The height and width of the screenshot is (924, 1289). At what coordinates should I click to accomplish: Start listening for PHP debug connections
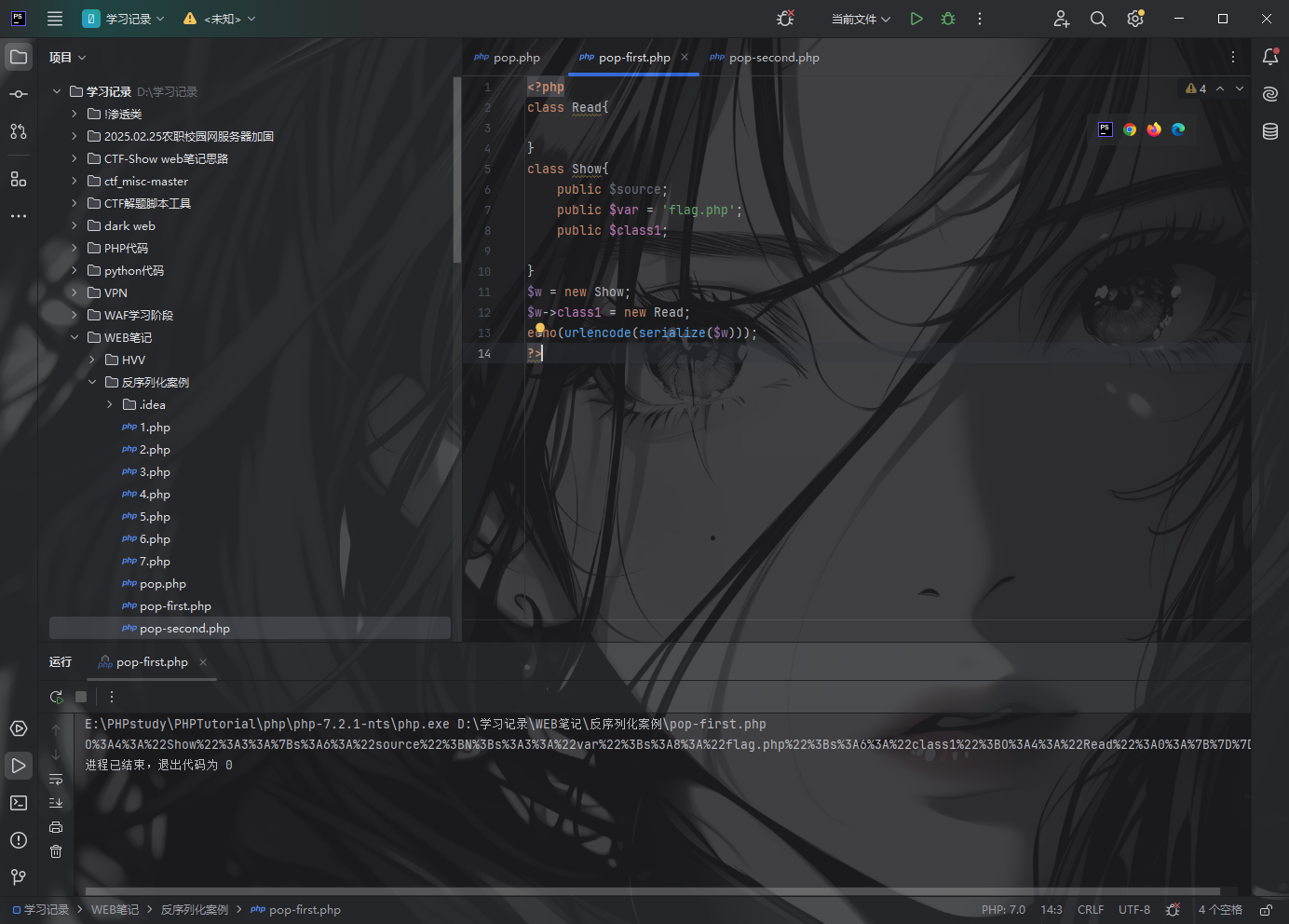point(785,19)
